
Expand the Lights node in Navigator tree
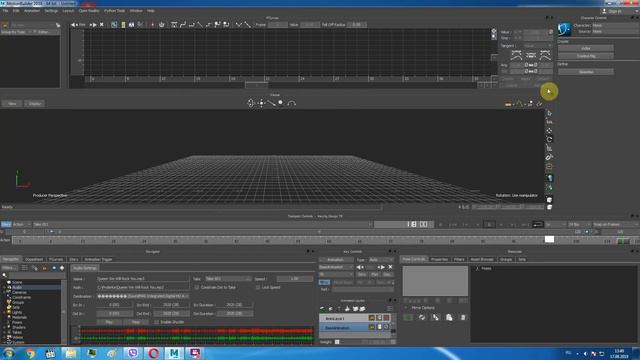coord(4,312)
